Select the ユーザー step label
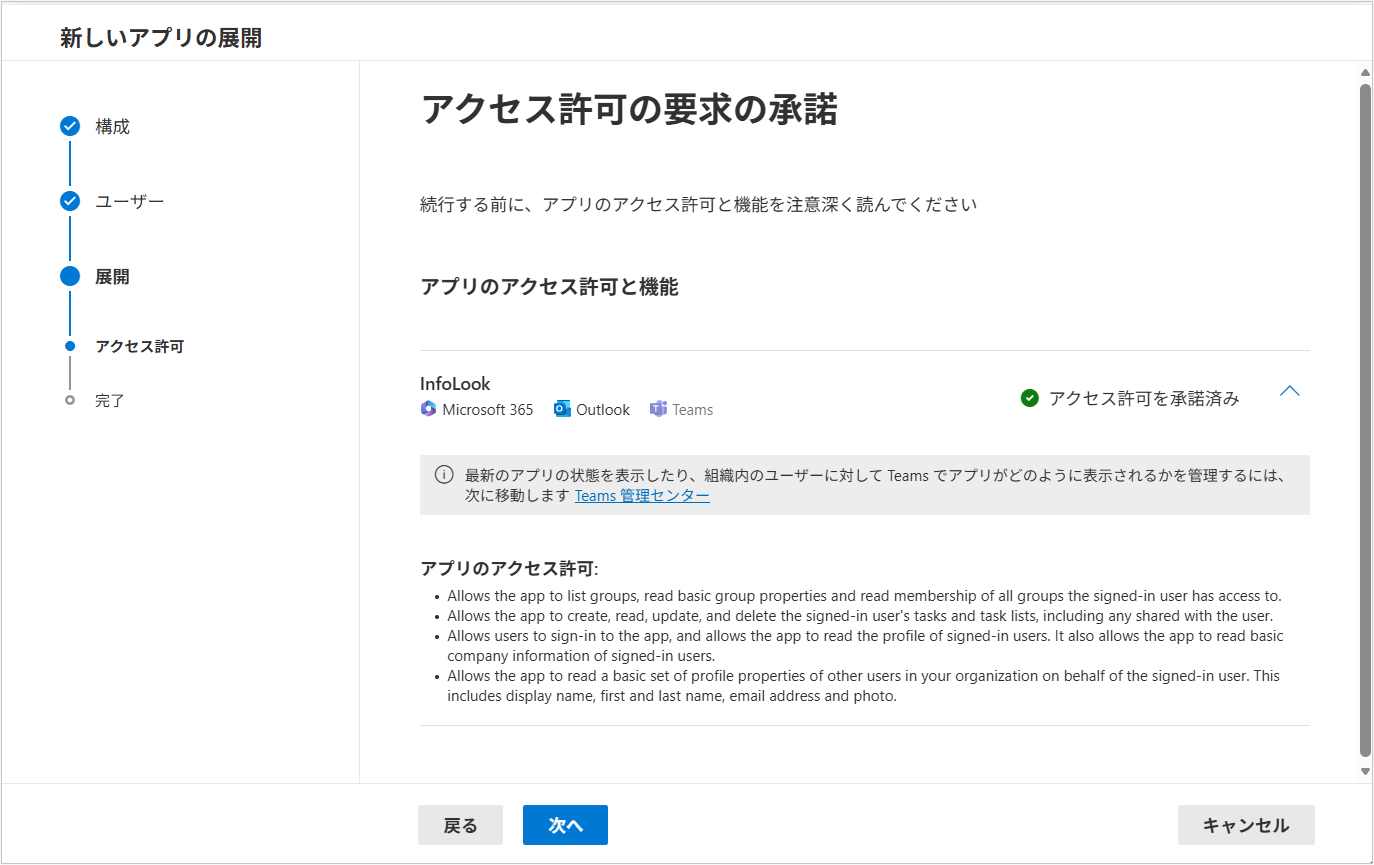1374x865 pixels. pos(129,202)
